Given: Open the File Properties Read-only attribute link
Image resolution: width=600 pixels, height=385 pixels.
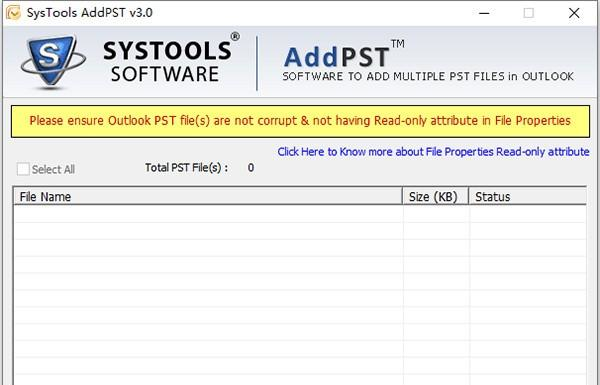Looking at the screenshot, I should click(433, 152).
